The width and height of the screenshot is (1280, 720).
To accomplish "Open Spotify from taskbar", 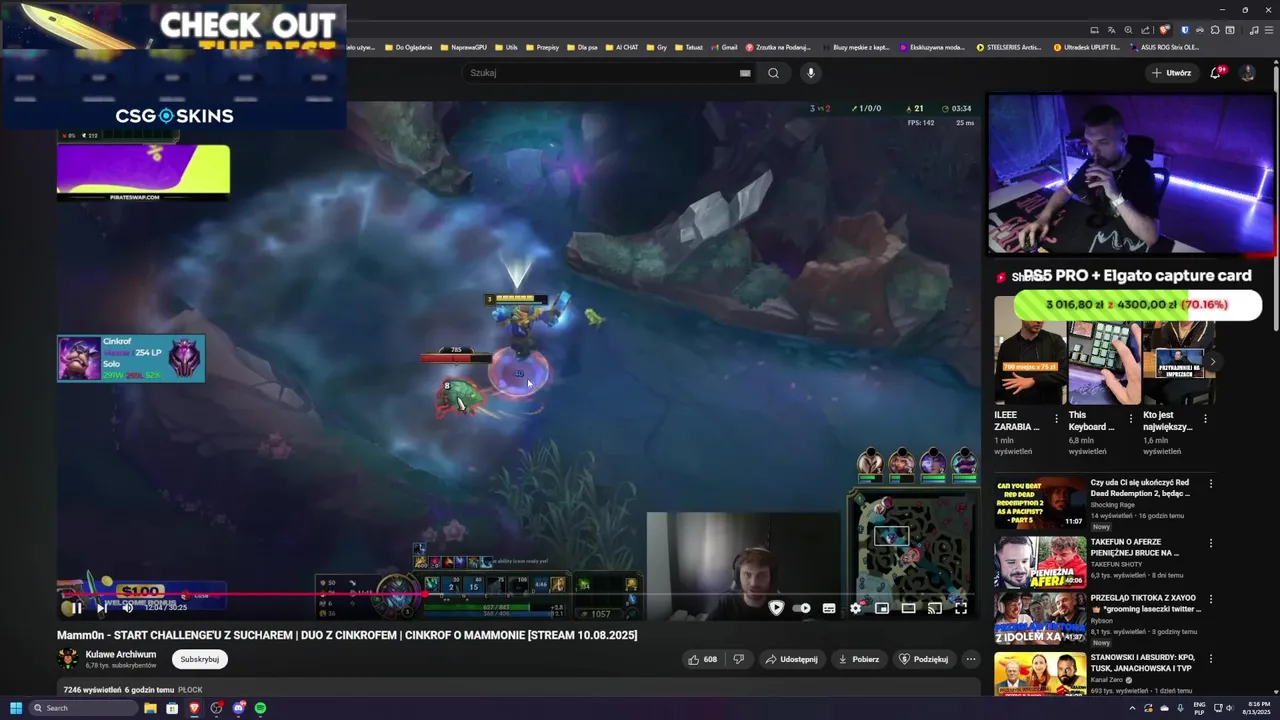I will (x=260, y=708).
